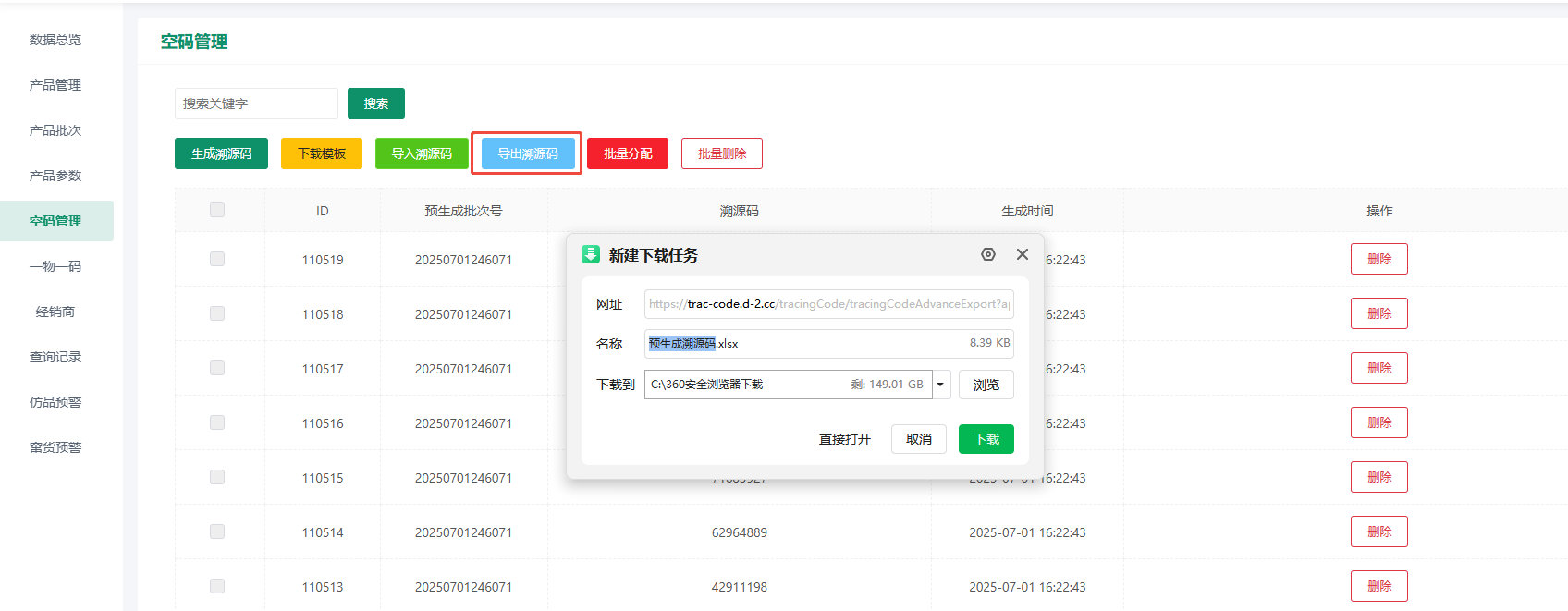Close the 新建下载任务 dialog
This screenshot has height=611, width=1568.
(1022, 254)
